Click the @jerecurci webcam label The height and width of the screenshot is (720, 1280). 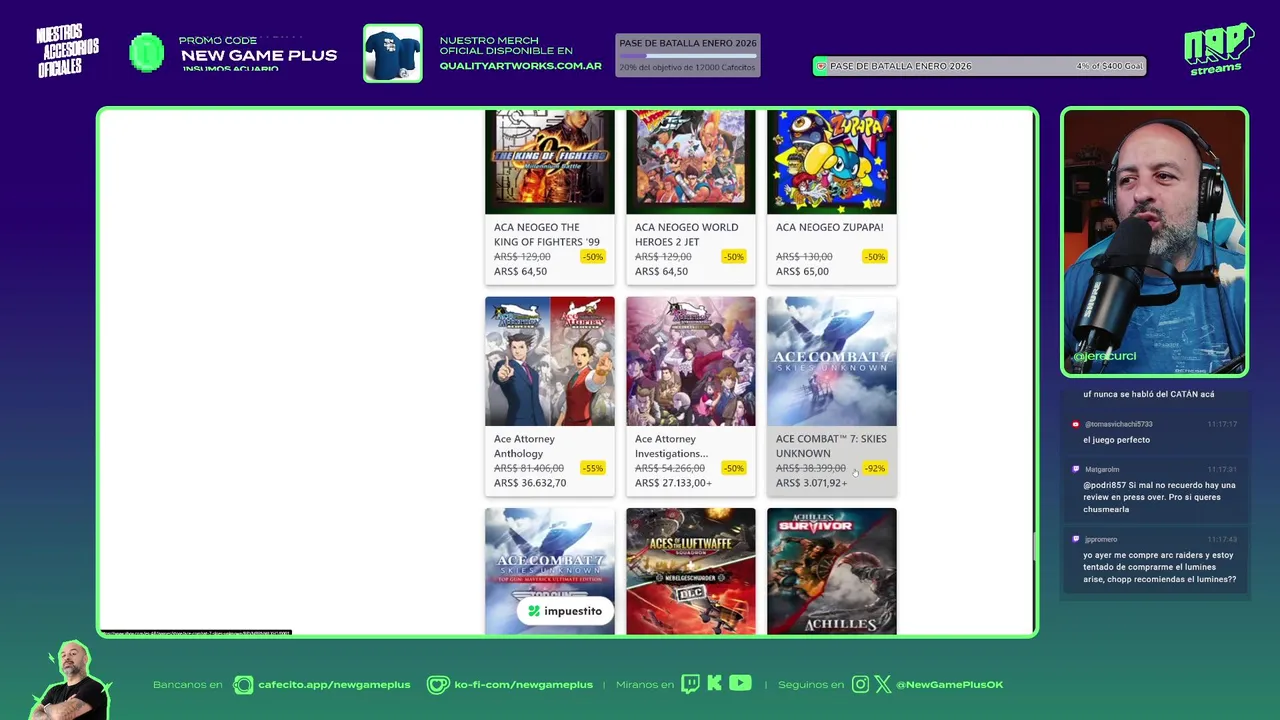tap(1105, 356)
